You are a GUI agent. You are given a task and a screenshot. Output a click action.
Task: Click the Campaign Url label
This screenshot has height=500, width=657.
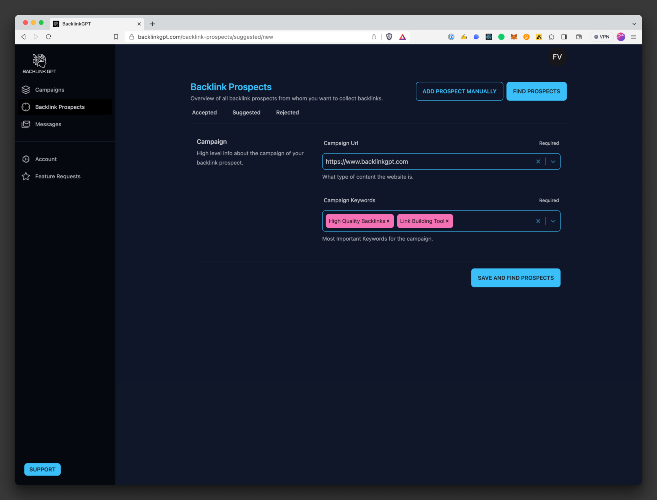coord(341,143)
